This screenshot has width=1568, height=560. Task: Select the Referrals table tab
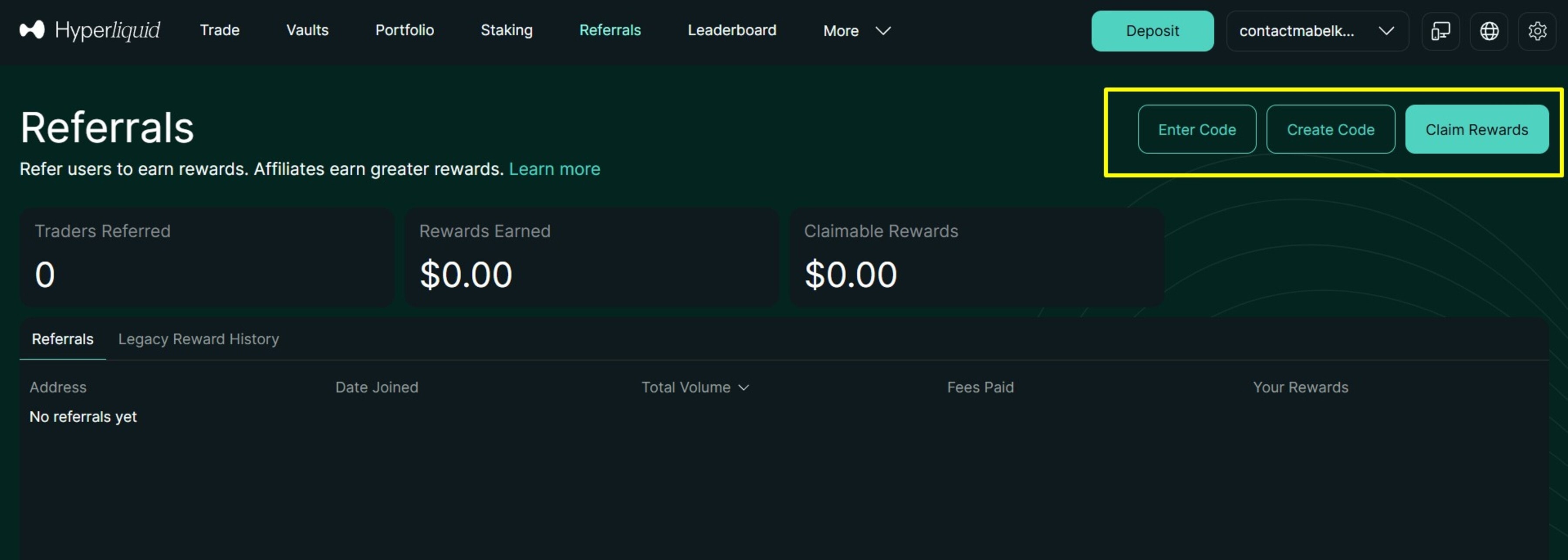(63, 339)
